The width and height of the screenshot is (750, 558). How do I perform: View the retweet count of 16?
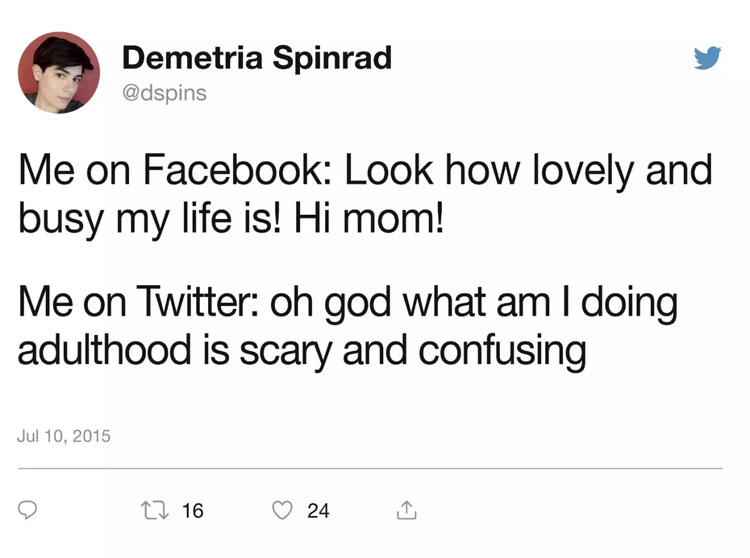tap(193, 510)
